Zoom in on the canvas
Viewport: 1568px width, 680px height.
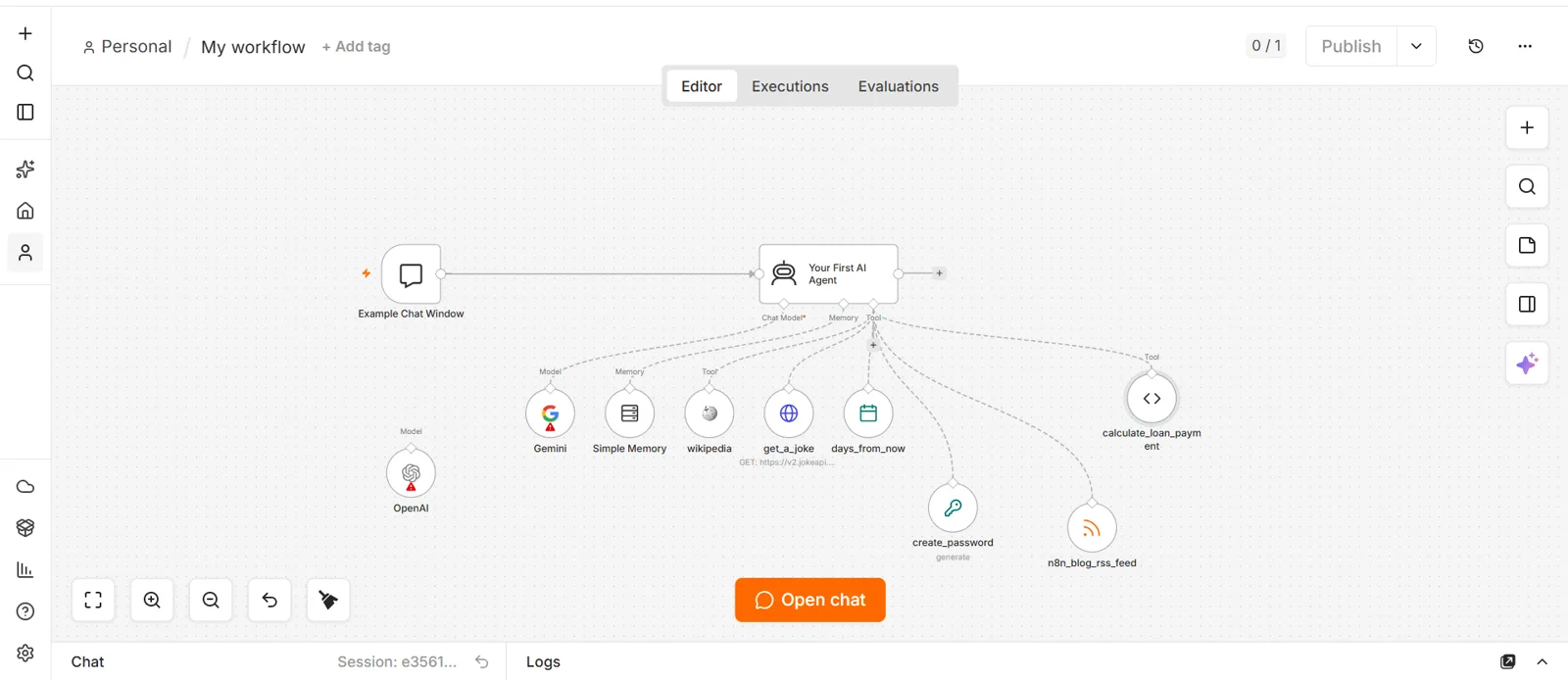coord(152,600)
